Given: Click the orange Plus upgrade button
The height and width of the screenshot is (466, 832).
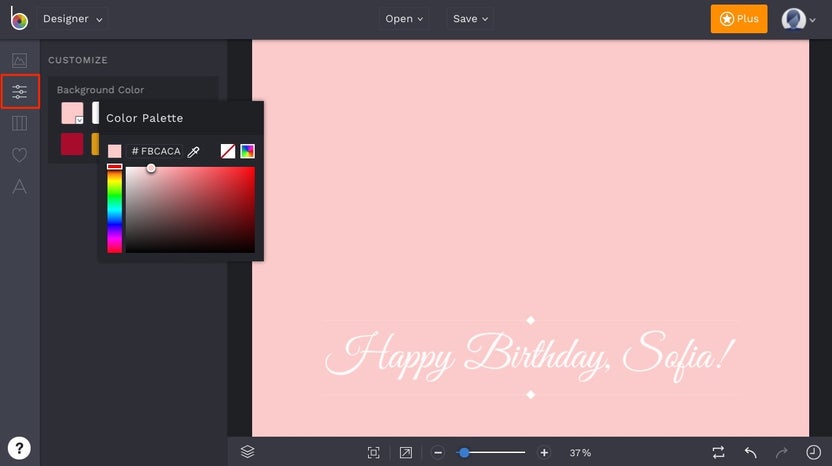Looking at the screenshot, I should (739, 19).
